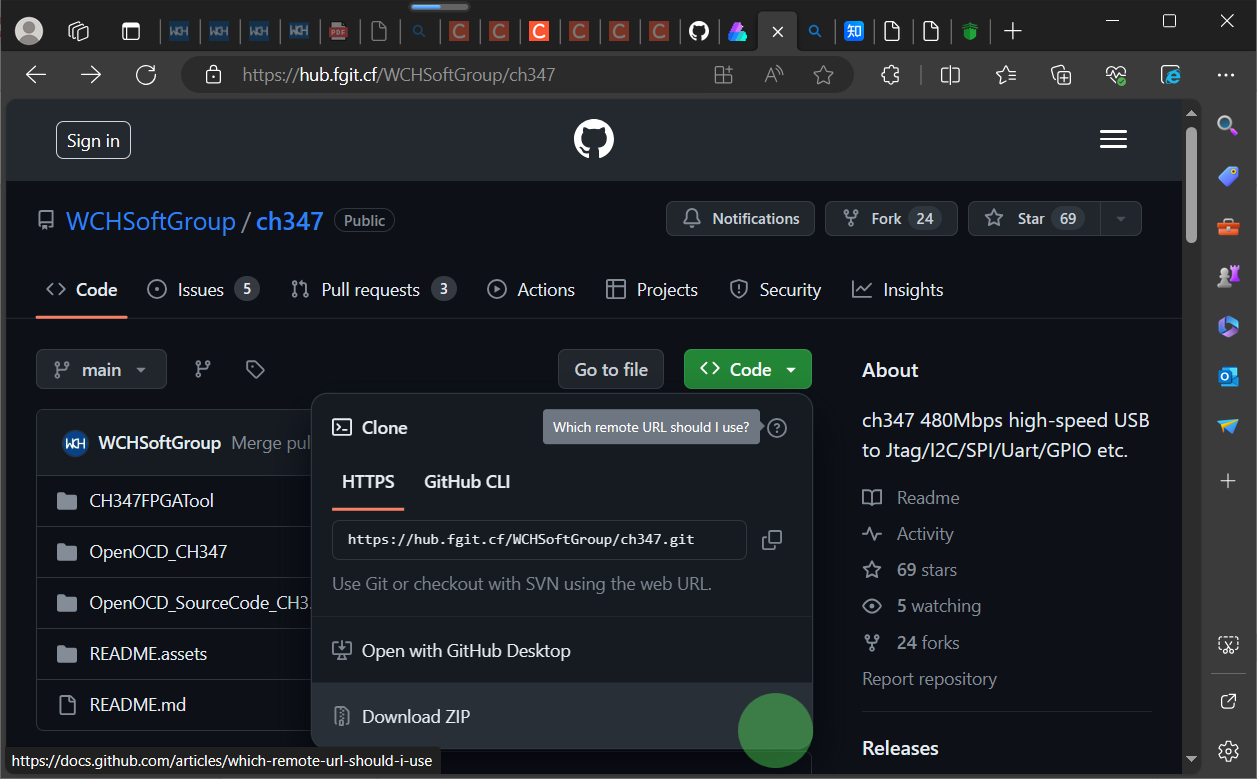
Task: Open the Projects tab
Action: point(652,290)
